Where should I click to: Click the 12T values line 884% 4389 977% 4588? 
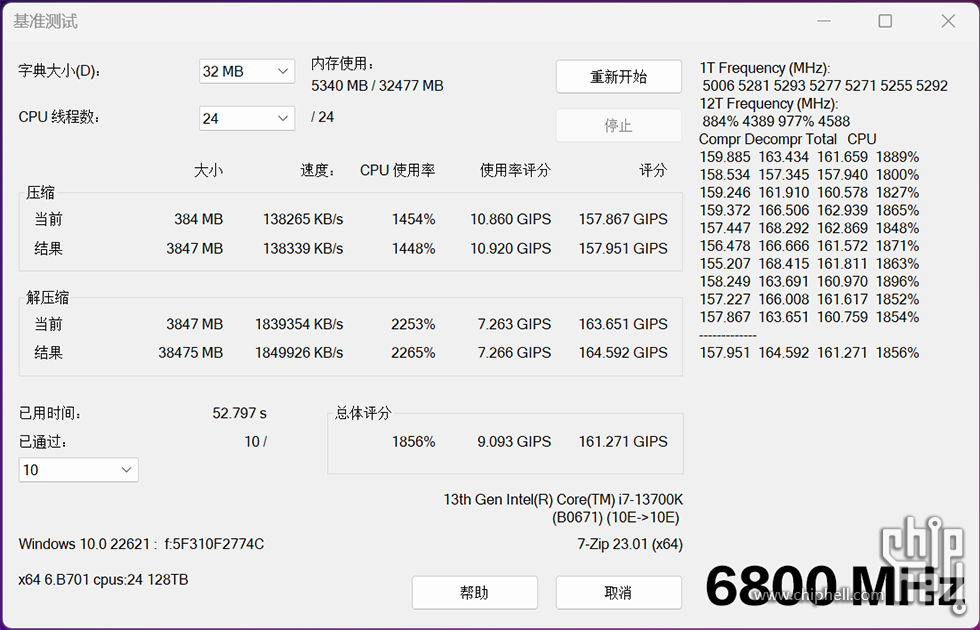(x=776, y=121)
